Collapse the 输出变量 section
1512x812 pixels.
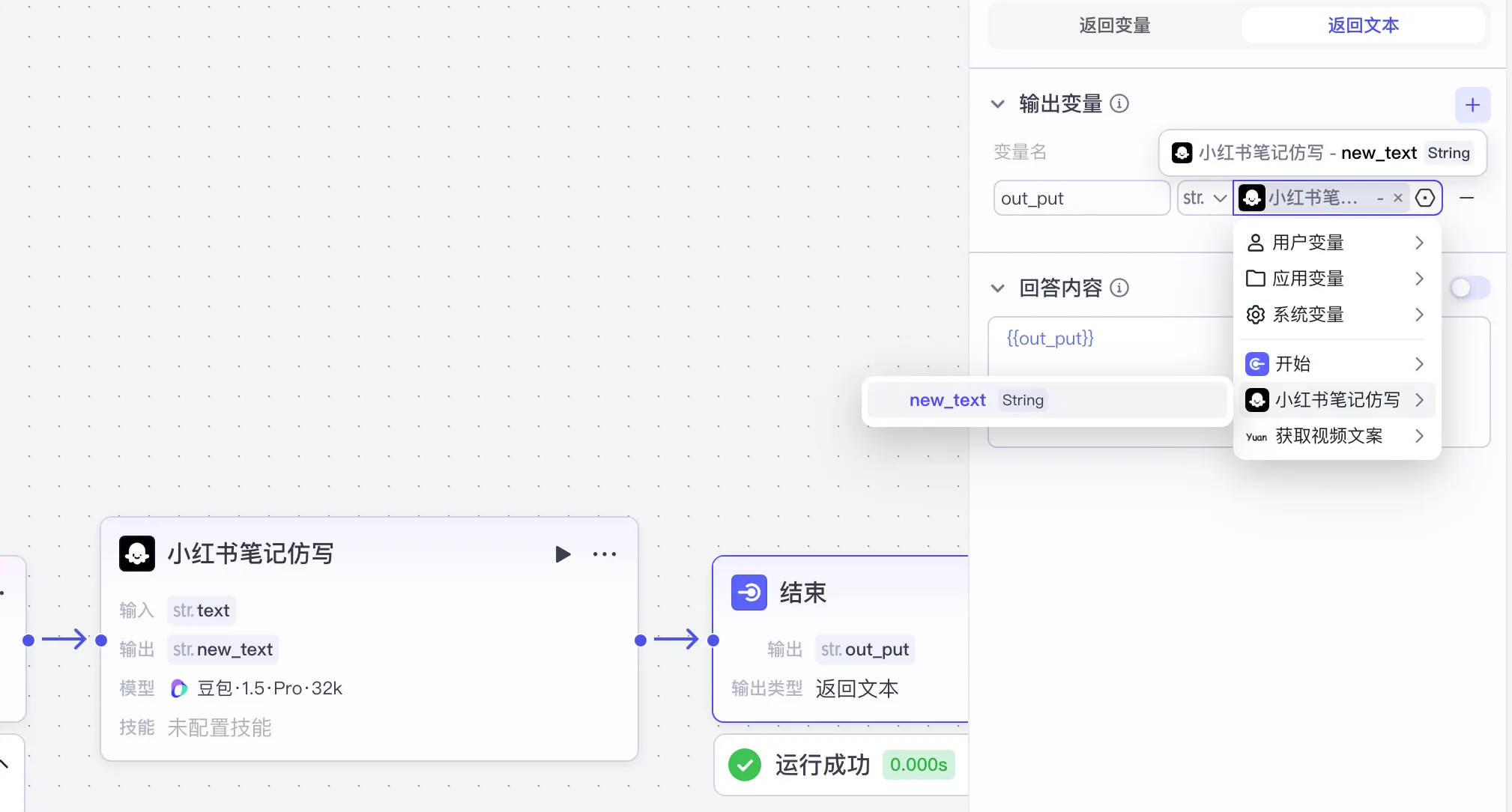point(997,104)
